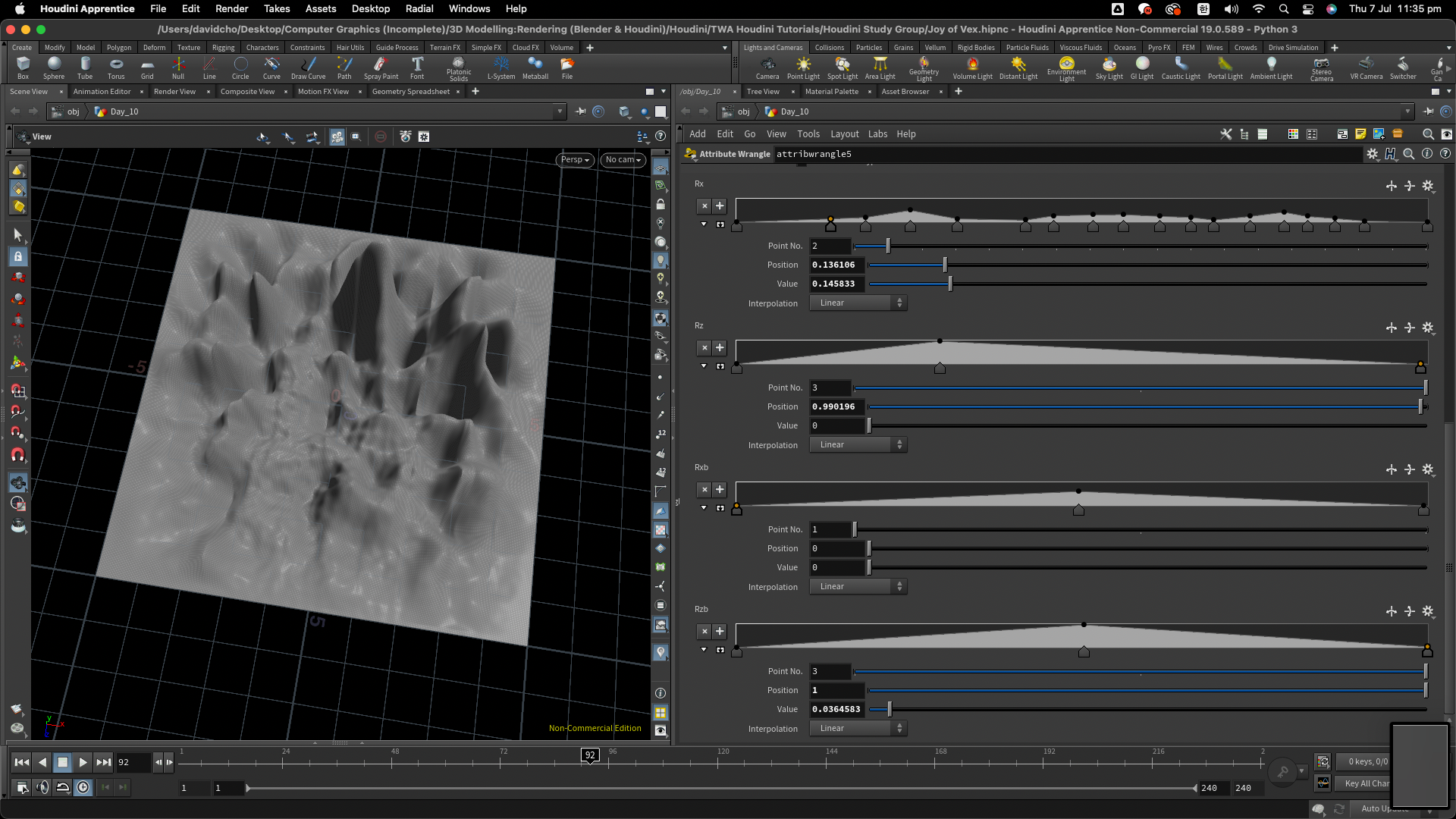Click frame 92 timeline marker
The height and width of the screenshot is (819, 1456).
(590, 755)
